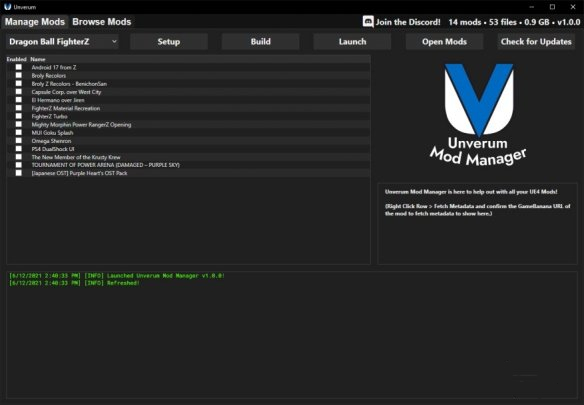Screen dimensions: 584x405
Task: Tick the TOURNAMENT OF POWER ARENA checkbox
Action: tap(19, 165)
